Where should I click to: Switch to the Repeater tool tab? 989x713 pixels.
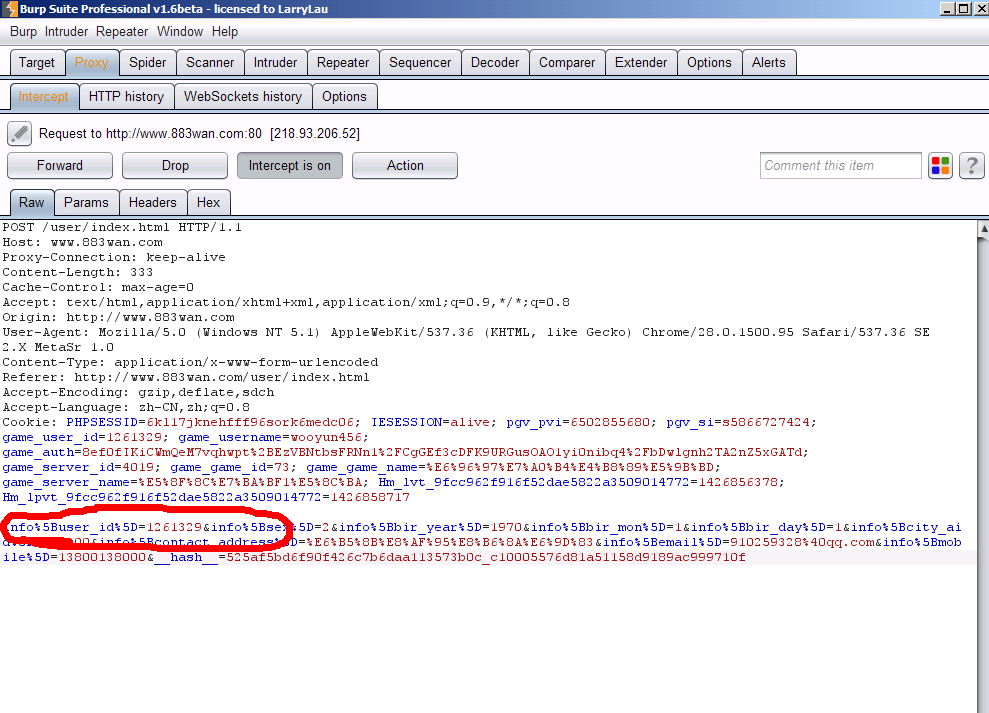coord(342,62)
